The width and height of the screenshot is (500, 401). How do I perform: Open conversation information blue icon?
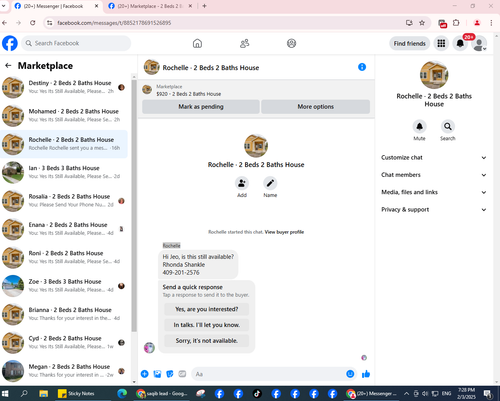point(362,67)
